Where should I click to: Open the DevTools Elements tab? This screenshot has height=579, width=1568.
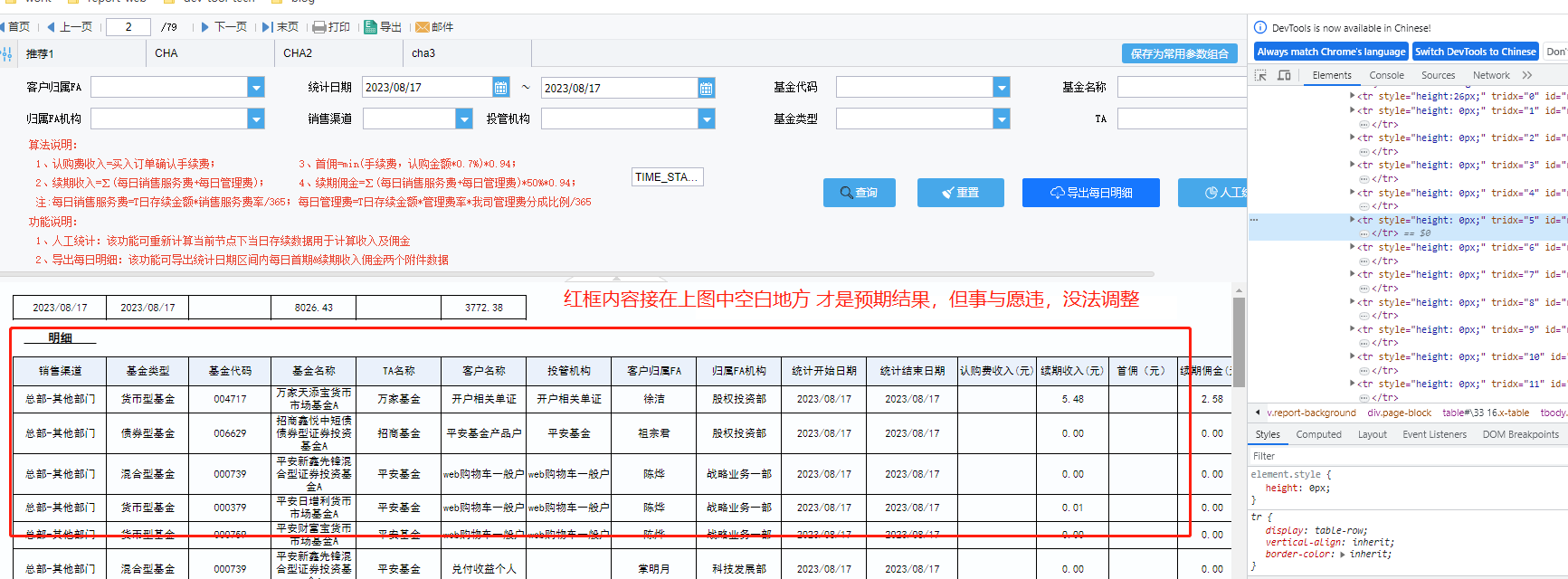click(1332, 75)
